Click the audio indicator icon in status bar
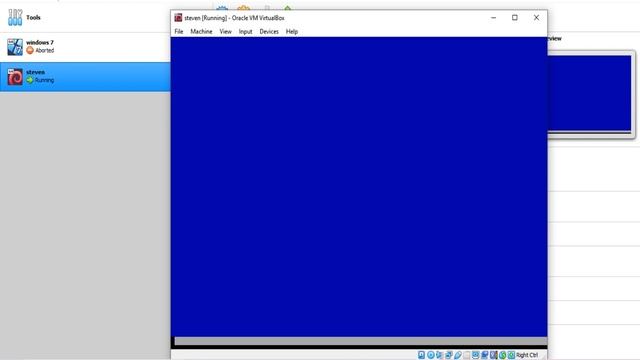This screenshot has height=360, width=640. tap(439, 355)
